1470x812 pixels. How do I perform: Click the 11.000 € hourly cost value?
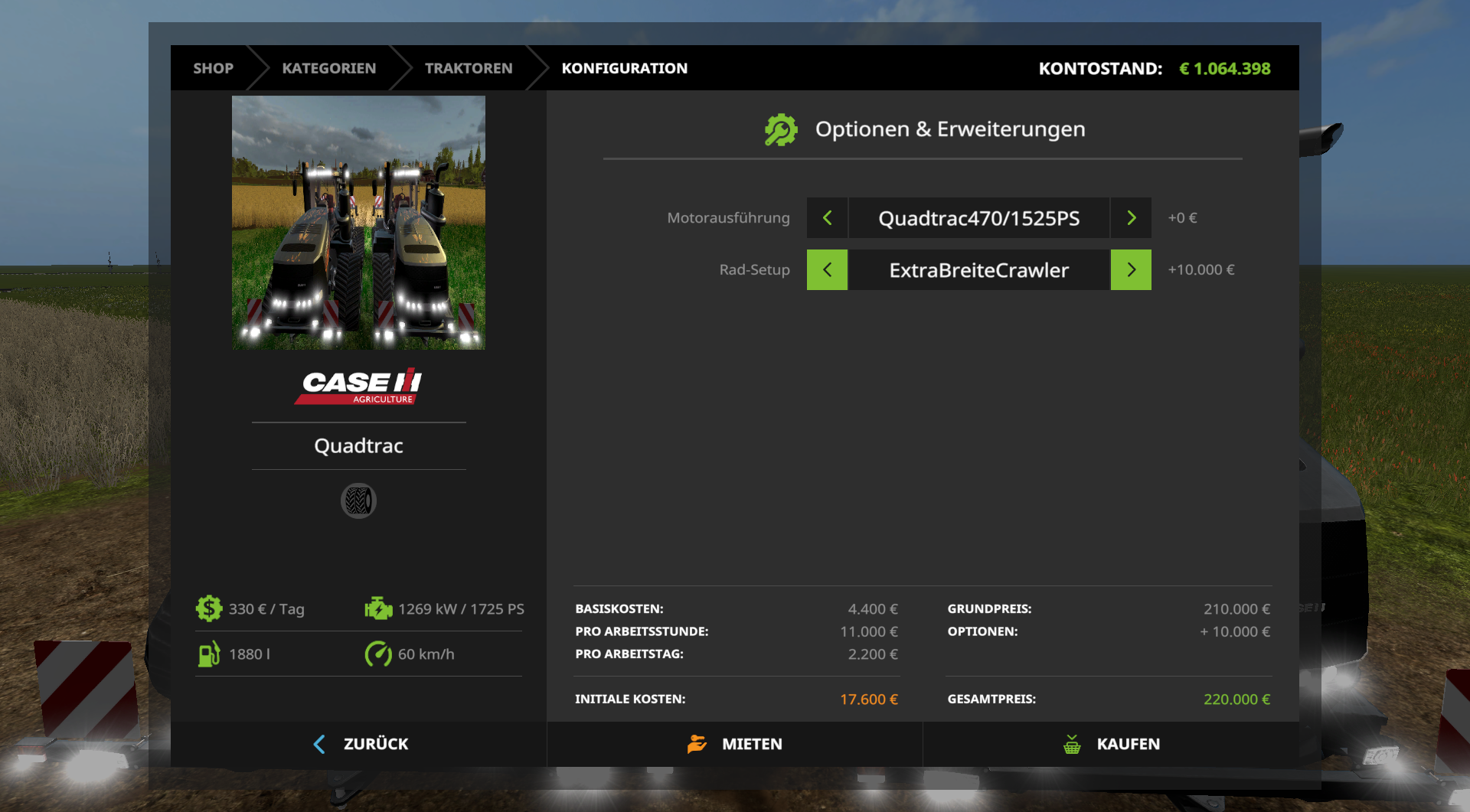869,631
